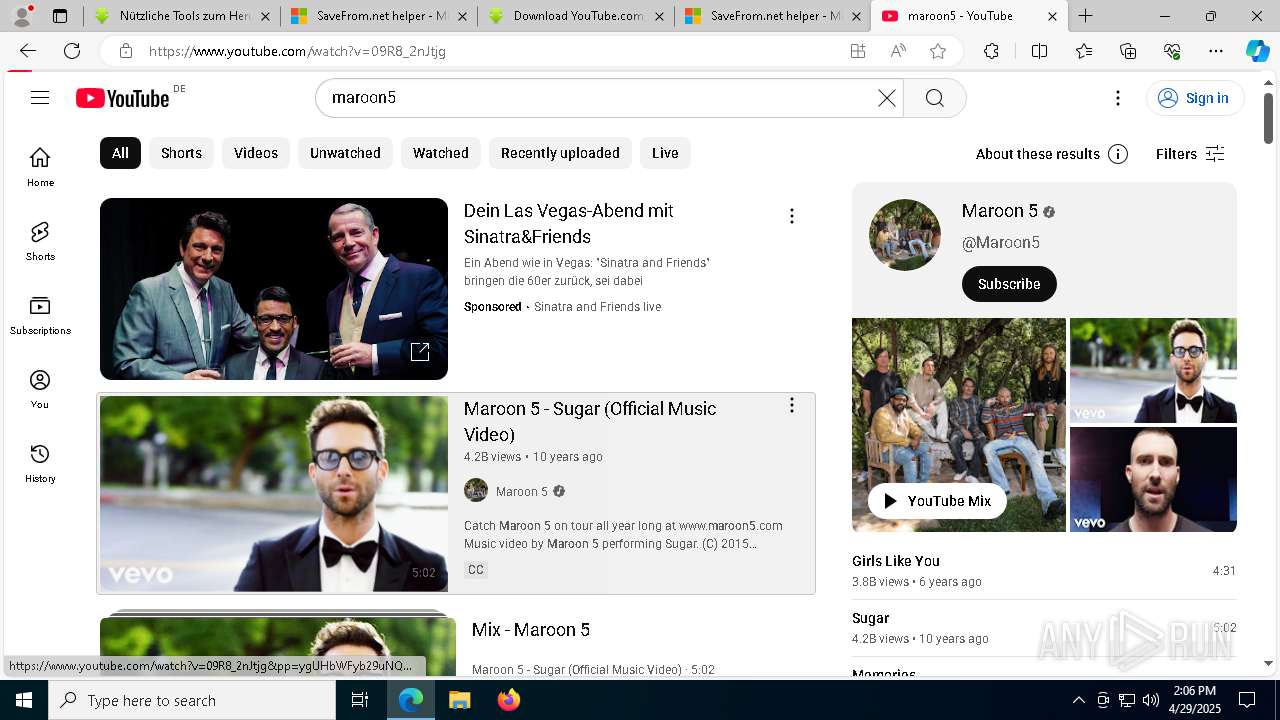Image resolution: width=1280 pixels, height=720 pixels.
Task: Open the Windows Start menu
Action: point(24,700)
